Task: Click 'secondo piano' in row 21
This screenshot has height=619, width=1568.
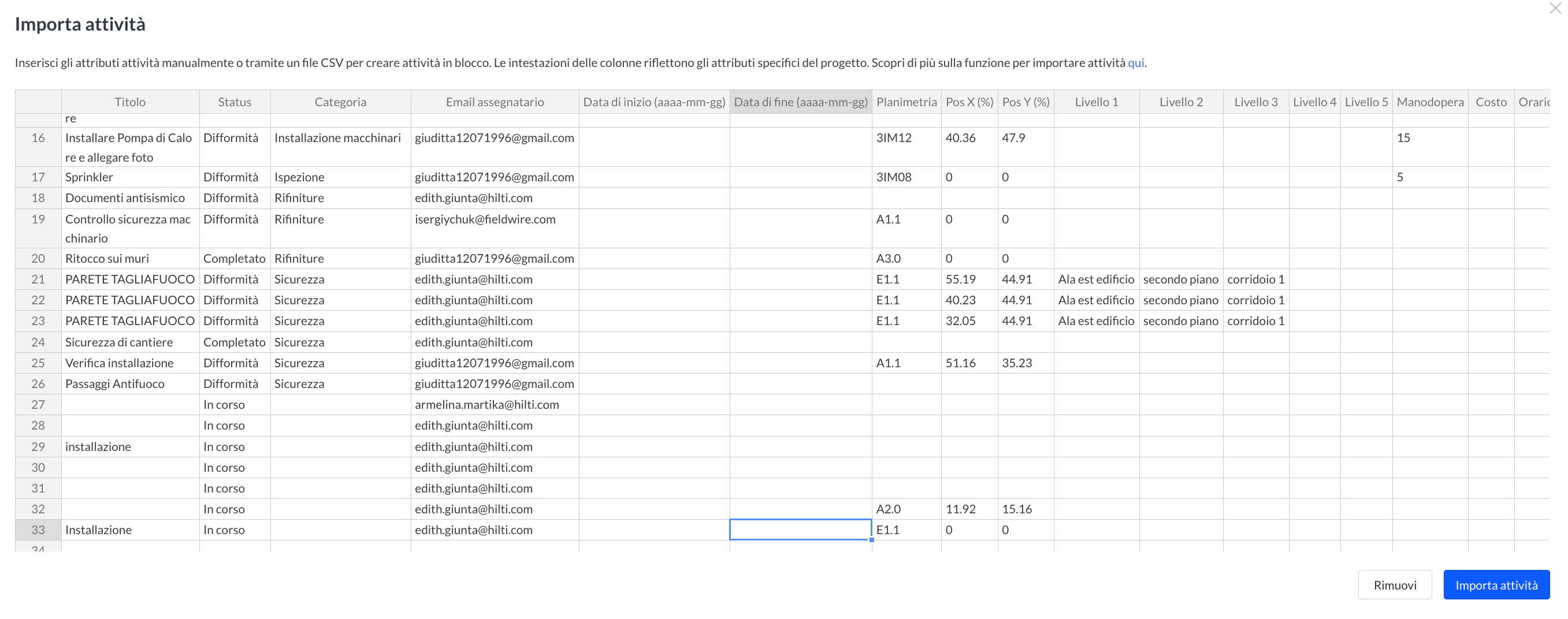Action: tap(1181, 279)
